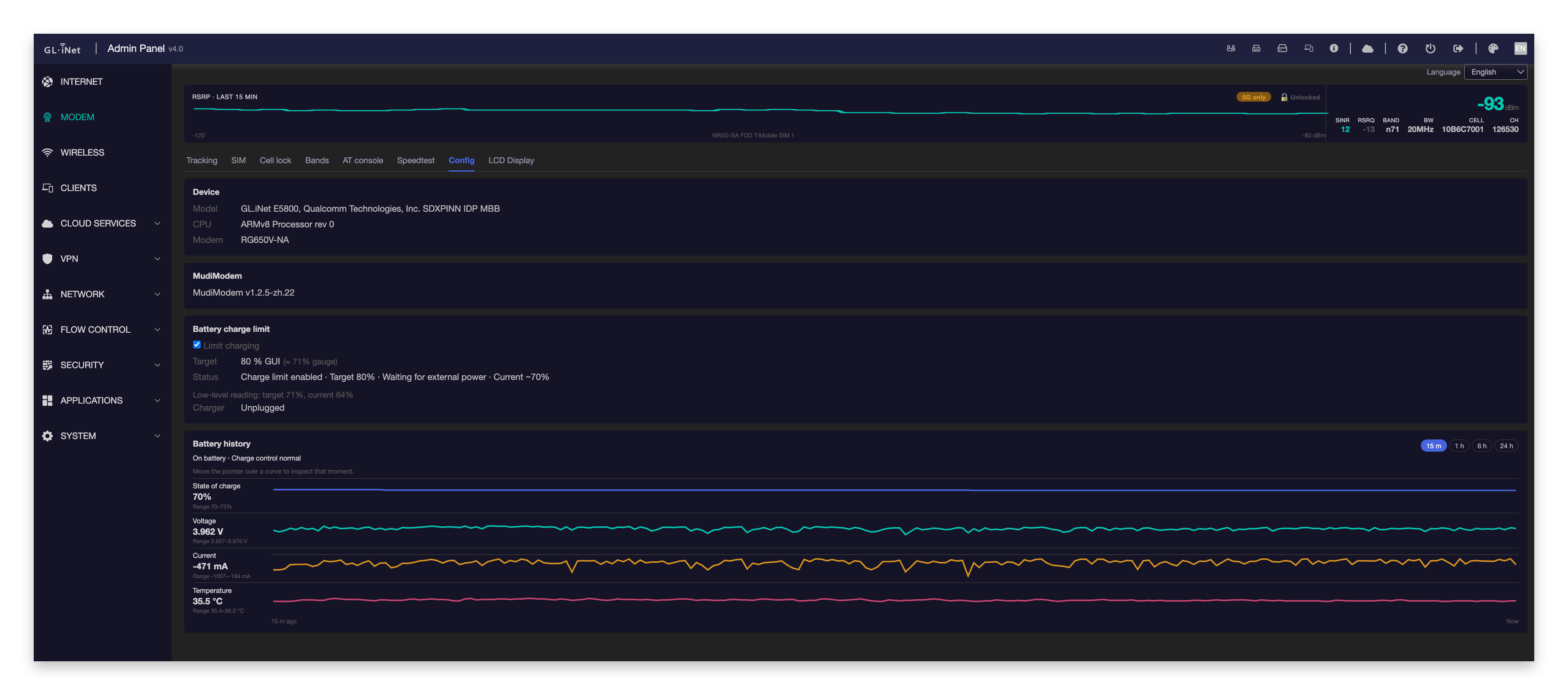Open the Language dropdown set to English
The image size is (1568, 695).
click(x=1495, y=73)
